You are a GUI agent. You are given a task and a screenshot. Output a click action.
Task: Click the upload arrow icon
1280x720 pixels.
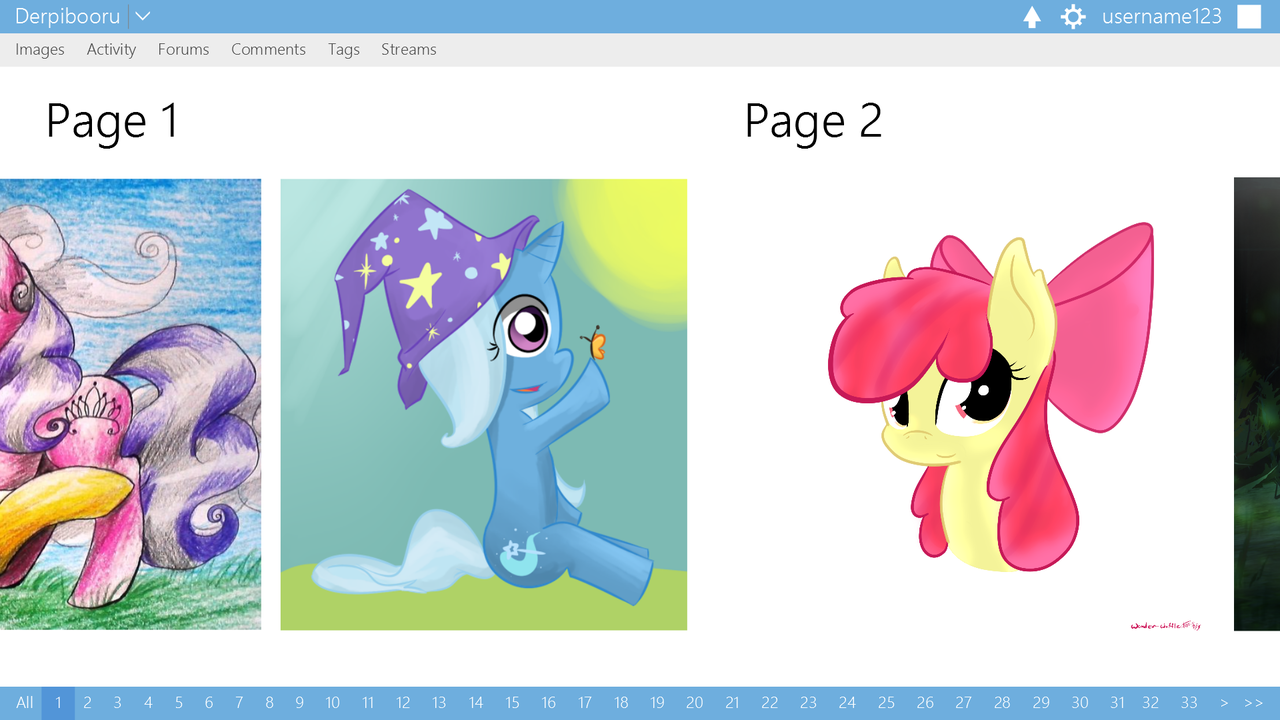pyautogui.click(x=1031, y=16)
